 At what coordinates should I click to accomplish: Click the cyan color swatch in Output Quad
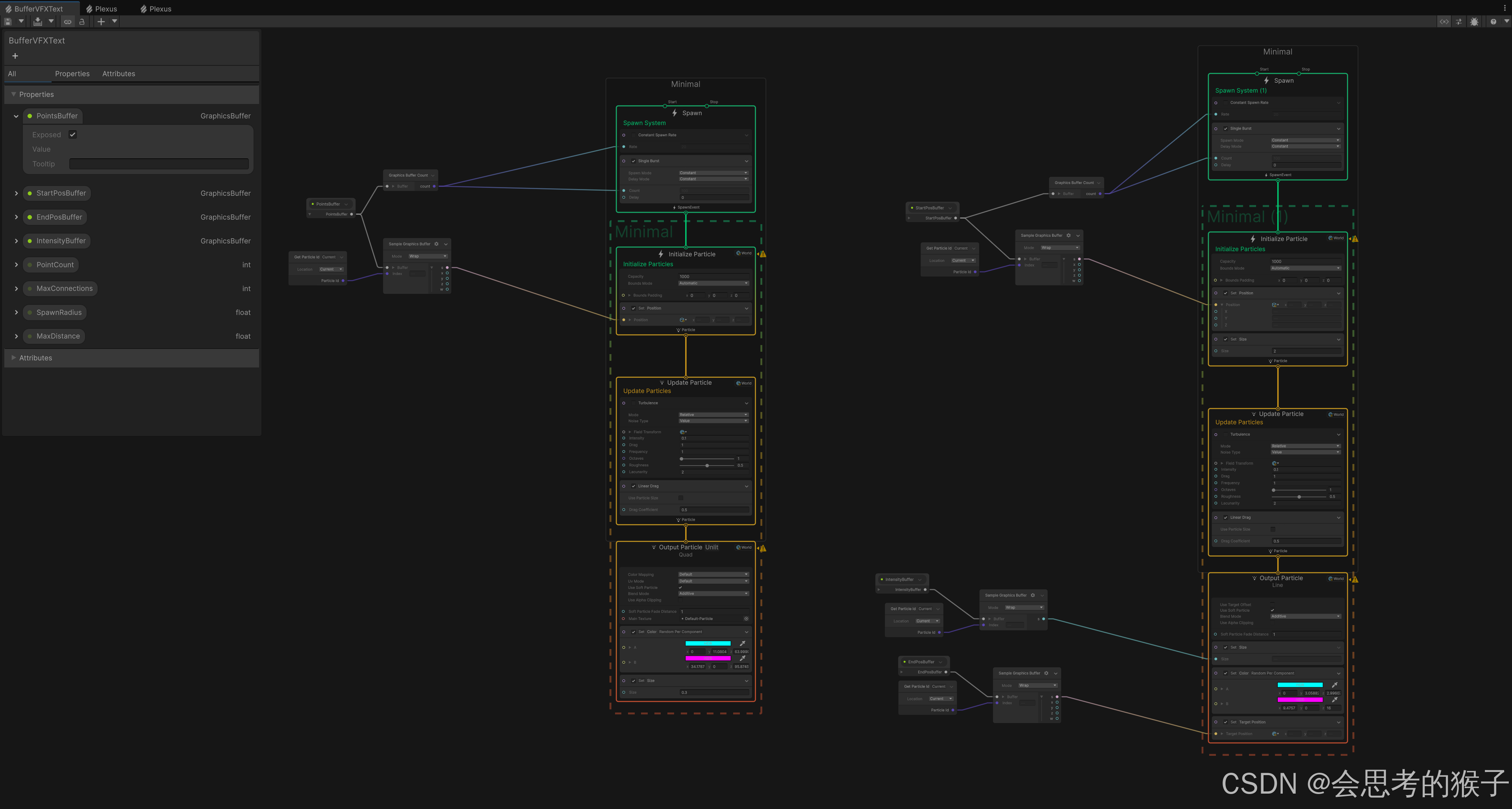pyautogui.click(x=708, y=644)
